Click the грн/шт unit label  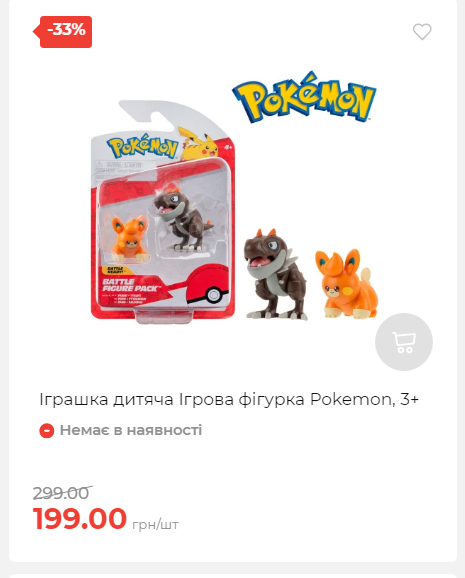[x=155, y=524]
